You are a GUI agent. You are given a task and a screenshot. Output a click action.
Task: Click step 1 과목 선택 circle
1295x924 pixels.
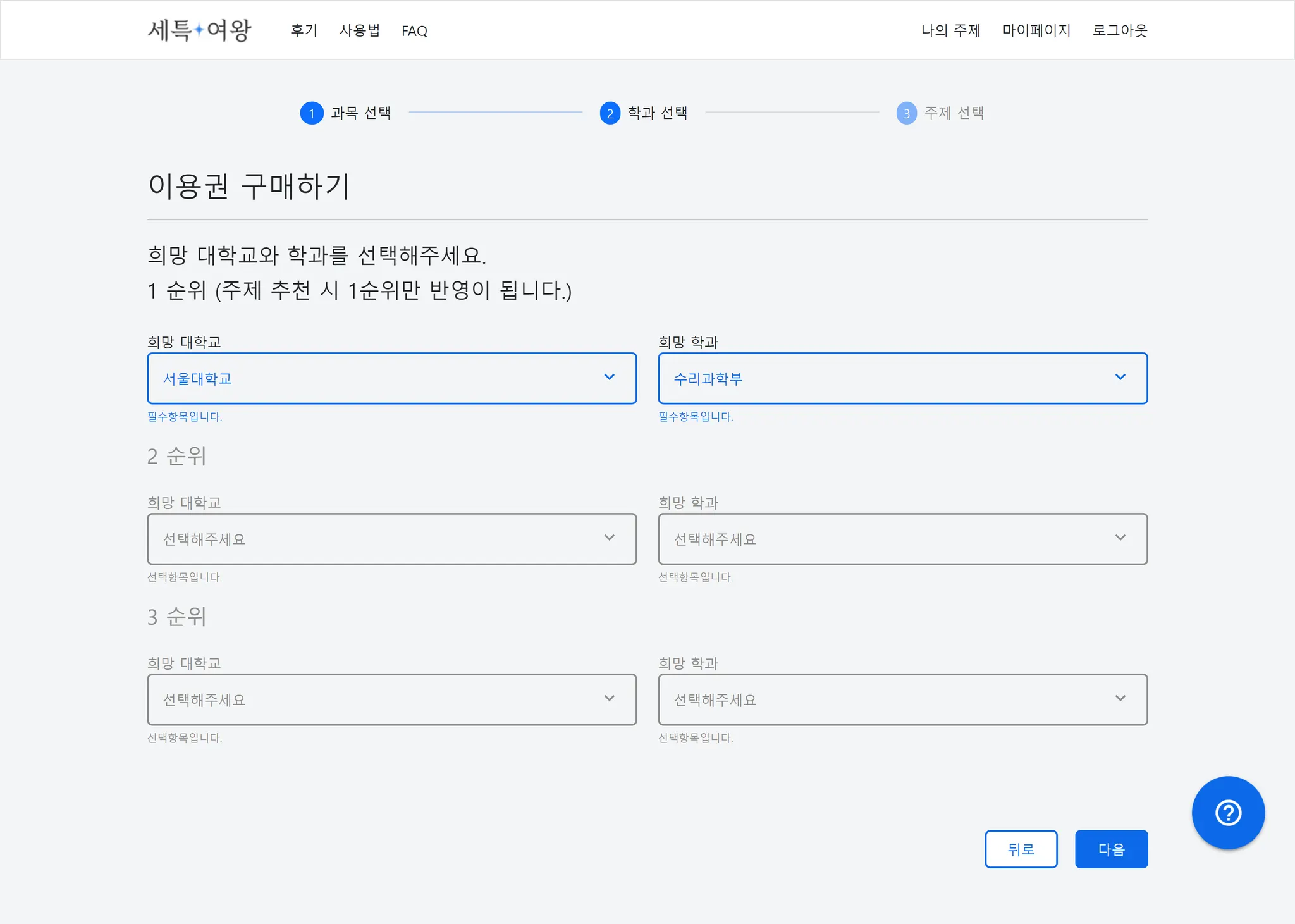[x=311, y=113]
